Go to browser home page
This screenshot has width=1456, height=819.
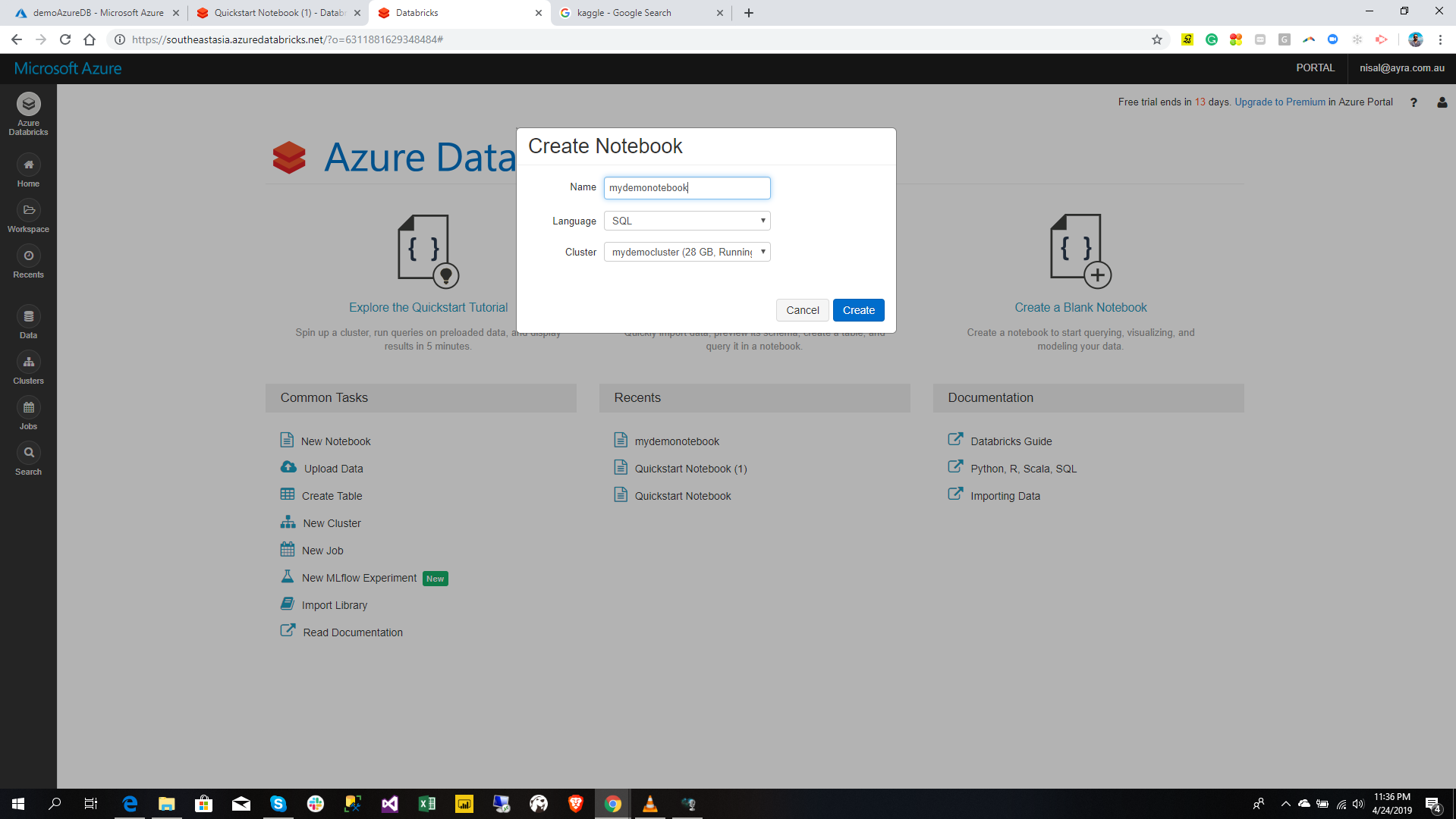point(90,39)
